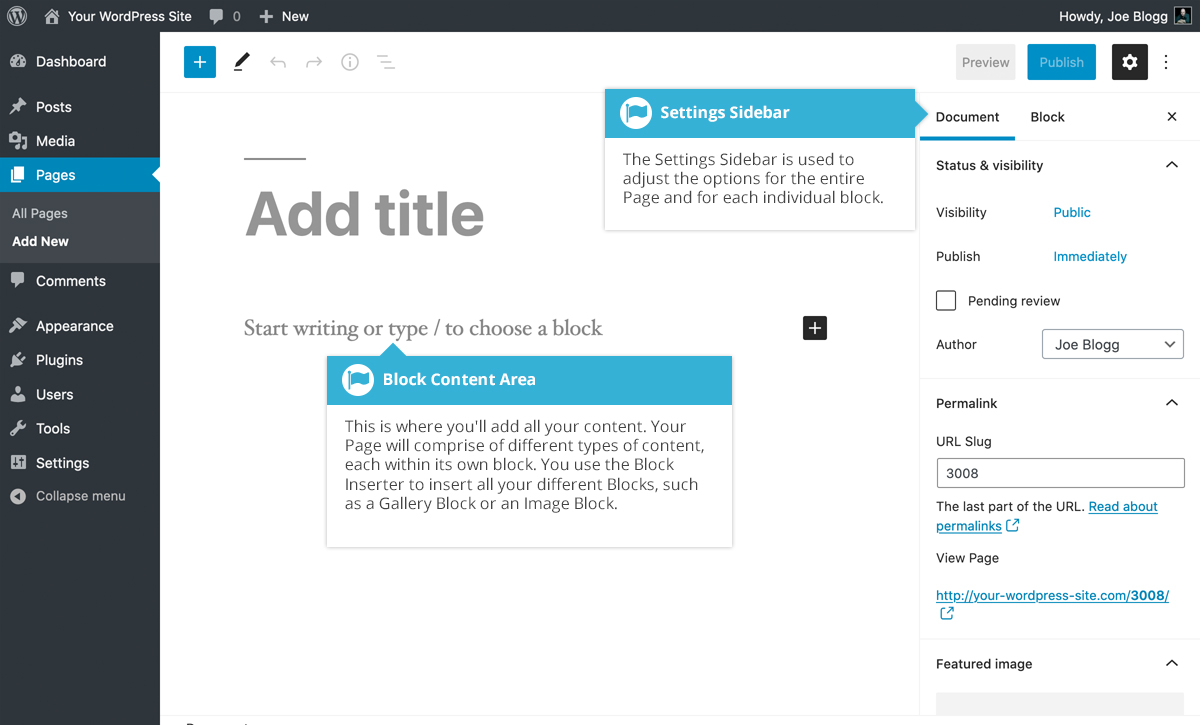Collapse the Permalink section
Viewport: 1200px width, 725px height.
[1171, 402]
